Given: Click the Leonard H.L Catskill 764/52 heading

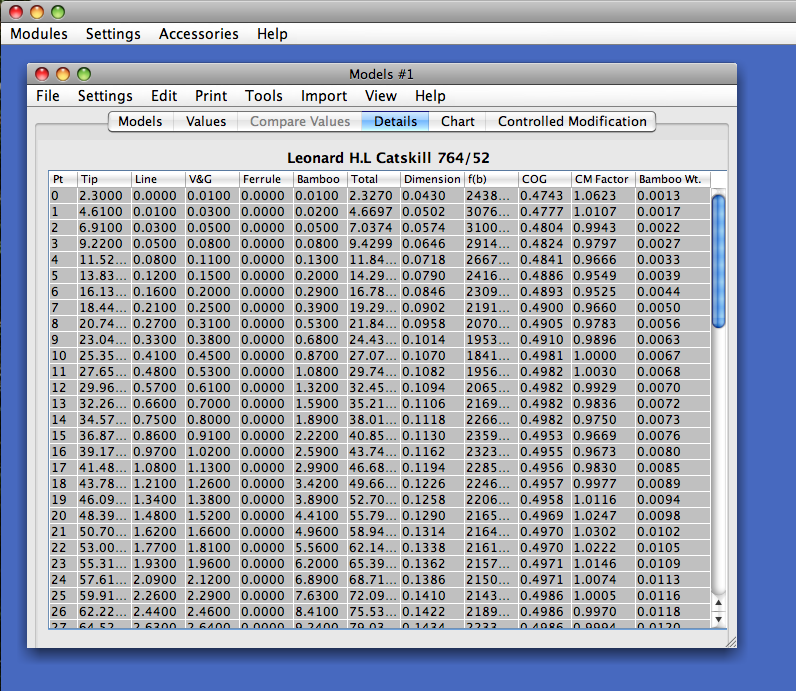Looking at the screenshot, I should pyautogui.click(x=388, y=158).
